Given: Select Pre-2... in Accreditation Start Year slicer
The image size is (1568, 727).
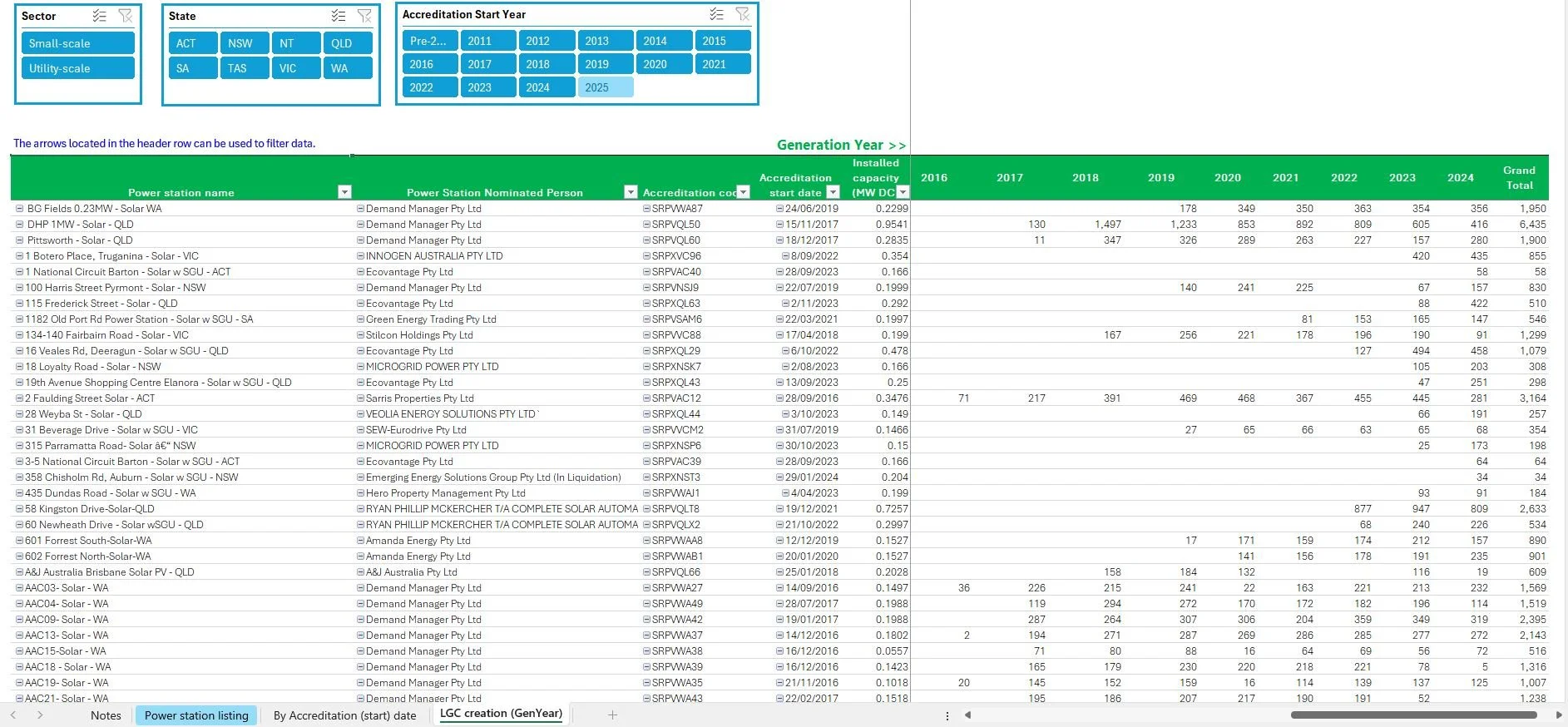Looking at the screenshot, I should click(430, 41).
